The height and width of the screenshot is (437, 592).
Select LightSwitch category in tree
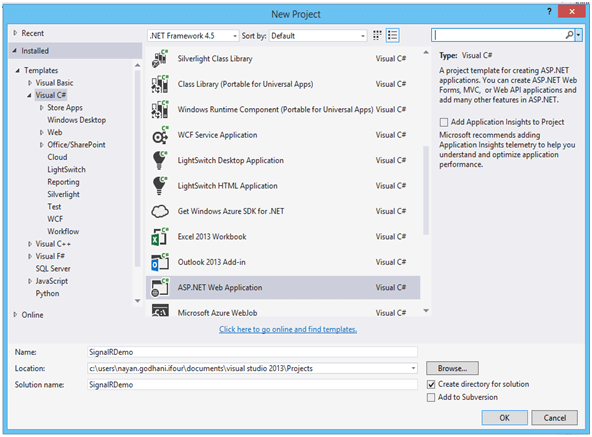click(x=66, y=170)
